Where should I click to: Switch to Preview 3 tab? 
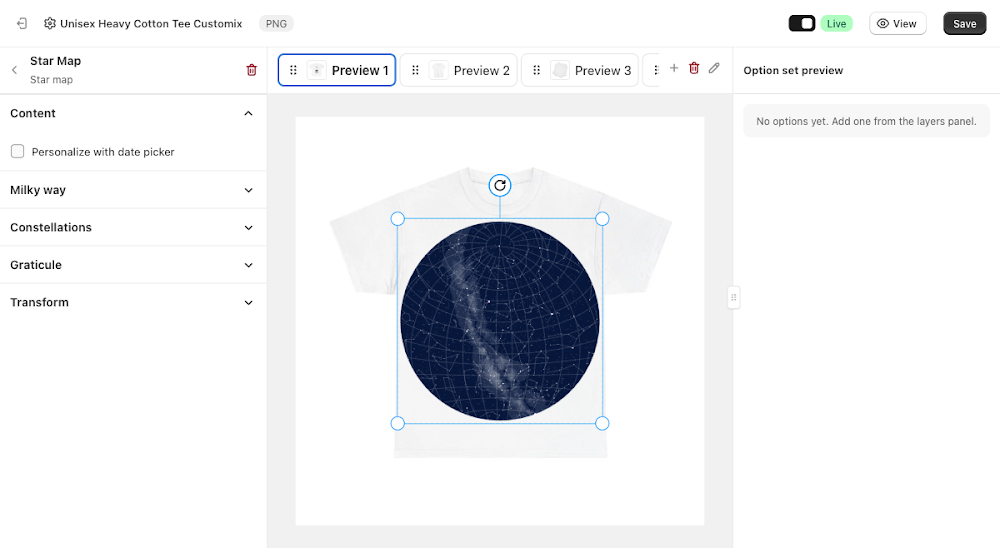coord(580,70)
